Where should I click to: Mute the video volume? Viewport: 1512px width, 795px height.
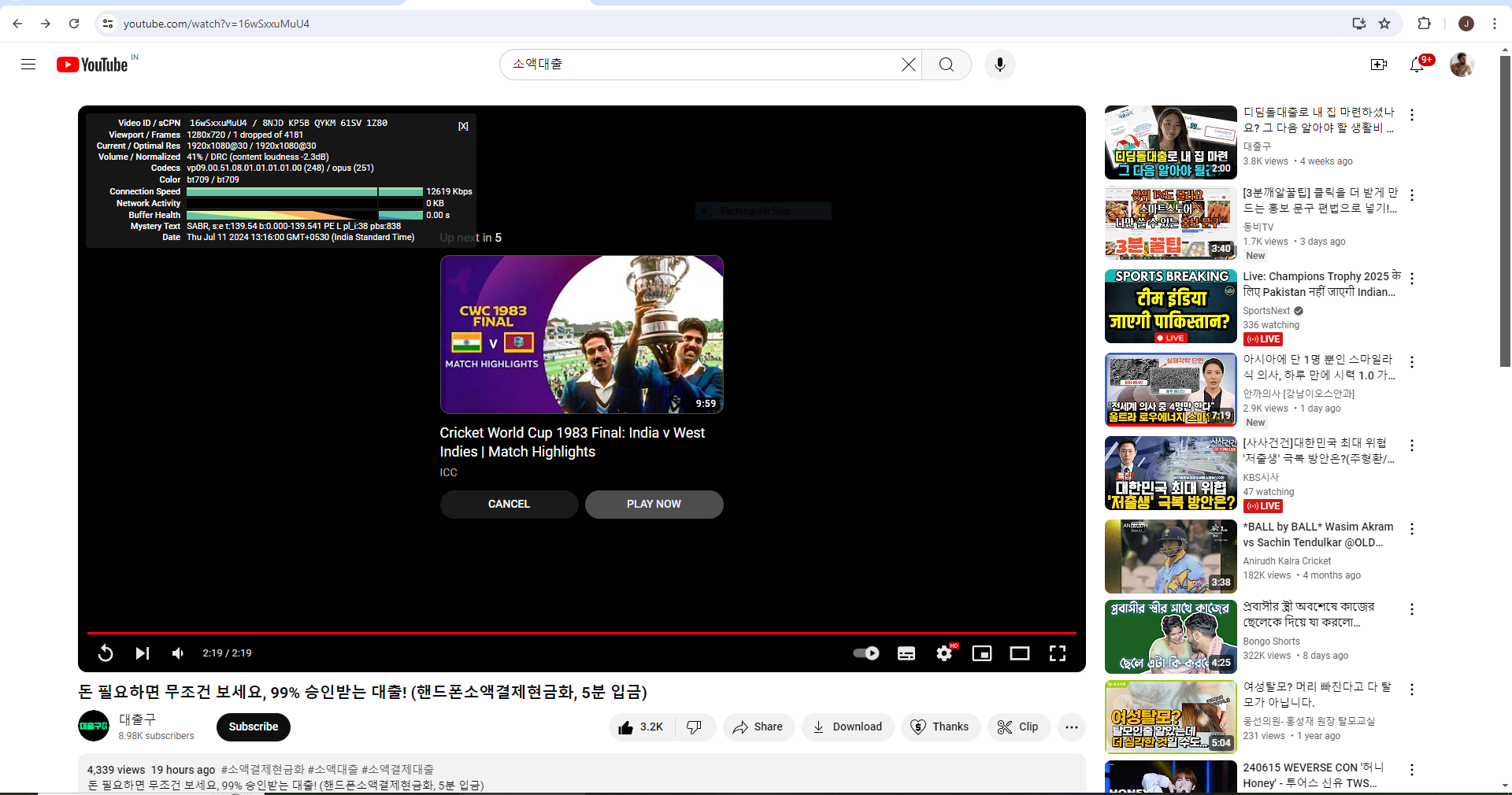click(x=179, y=653)
